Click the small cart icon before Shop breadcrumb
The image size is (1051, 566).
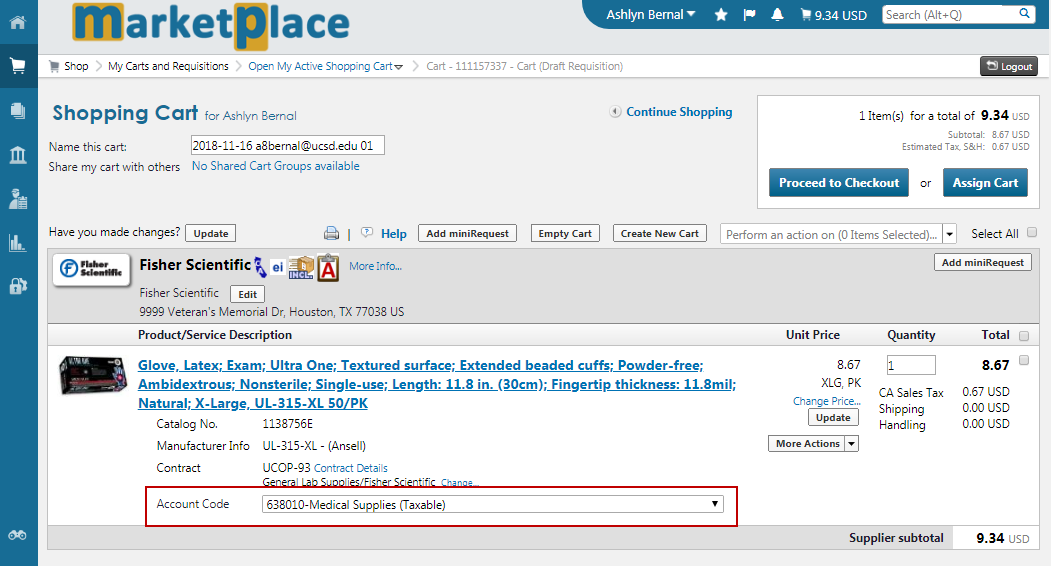(54, 66)
